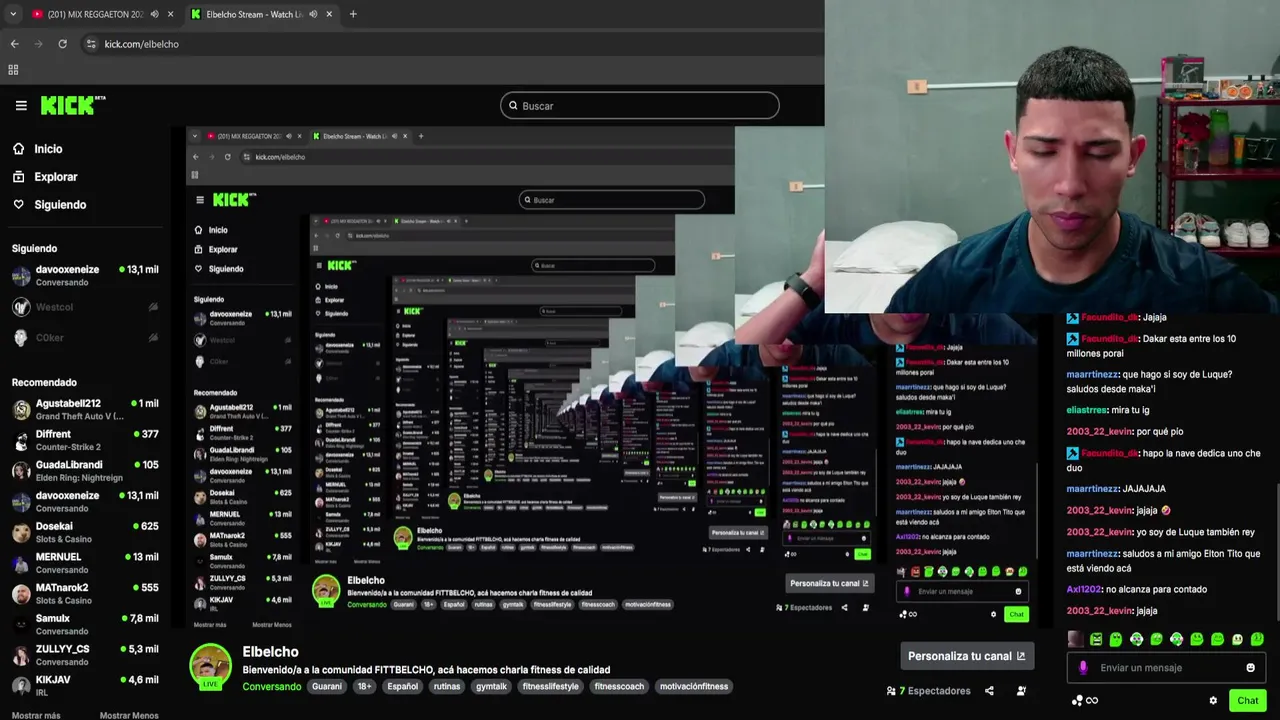Go back with the browser back arrow
1280x720 pixels.
pos(14,44)
